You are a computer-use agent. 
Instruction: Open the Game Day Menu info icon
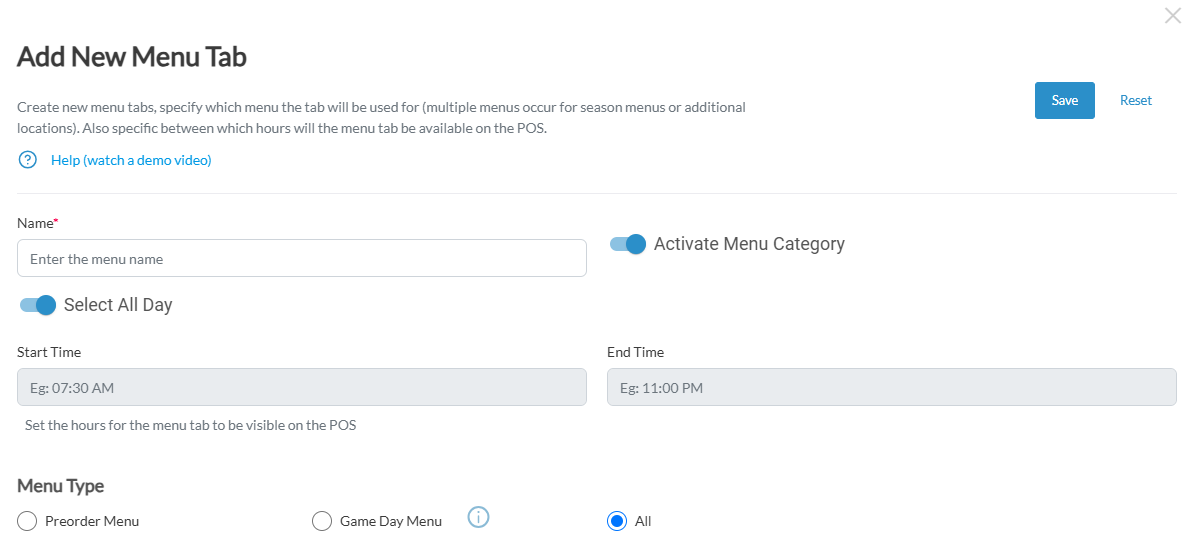pyautogui.click(x=479, y=518)
